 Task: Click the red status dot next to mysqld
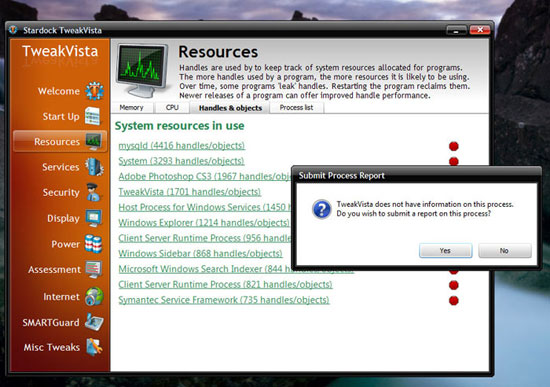454,146
